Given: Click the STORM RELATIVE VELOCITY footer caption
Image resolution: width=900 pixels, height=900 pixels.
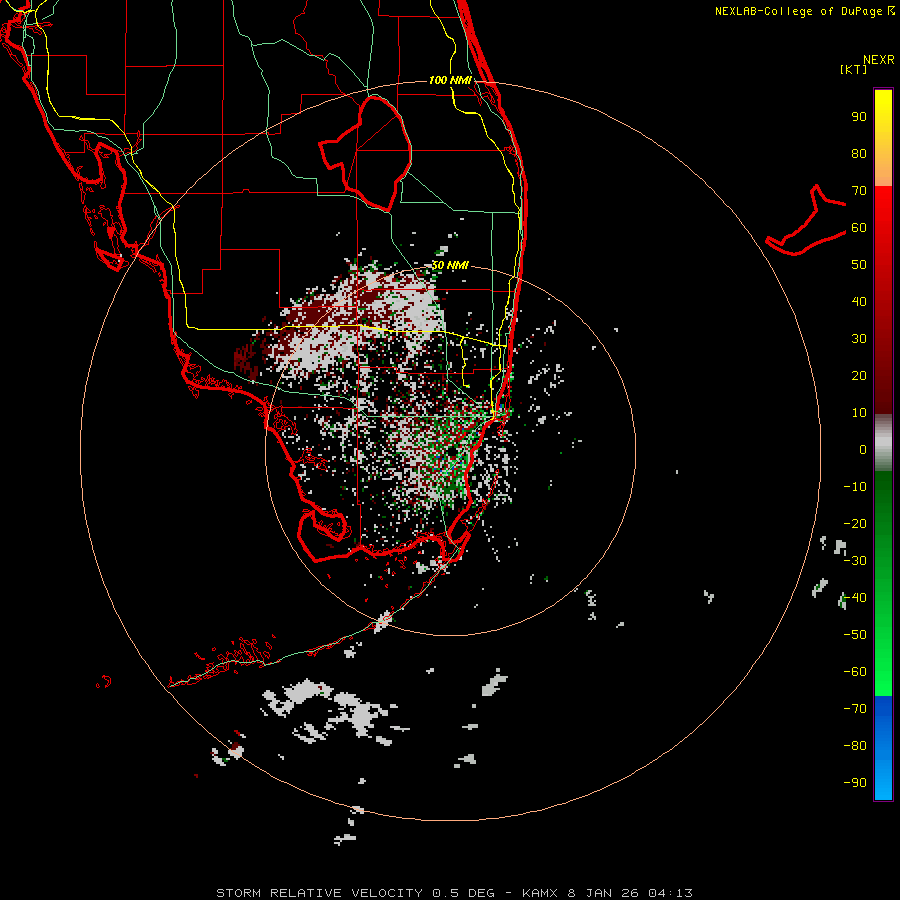Looking at the screenshot, I should (x=455, y=893).
